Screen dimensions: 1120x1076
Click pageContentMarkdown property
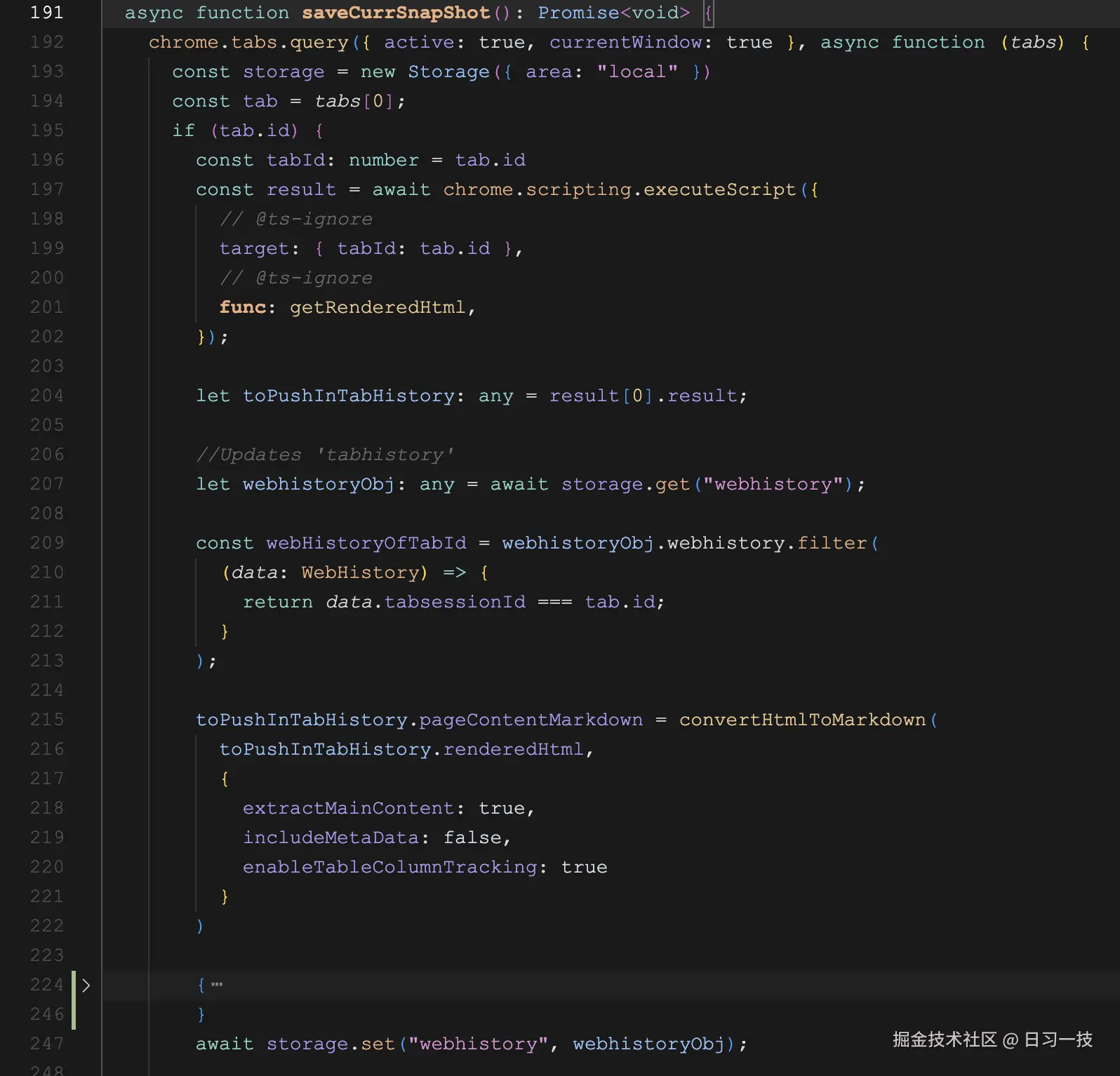click(x=531, y=720)
